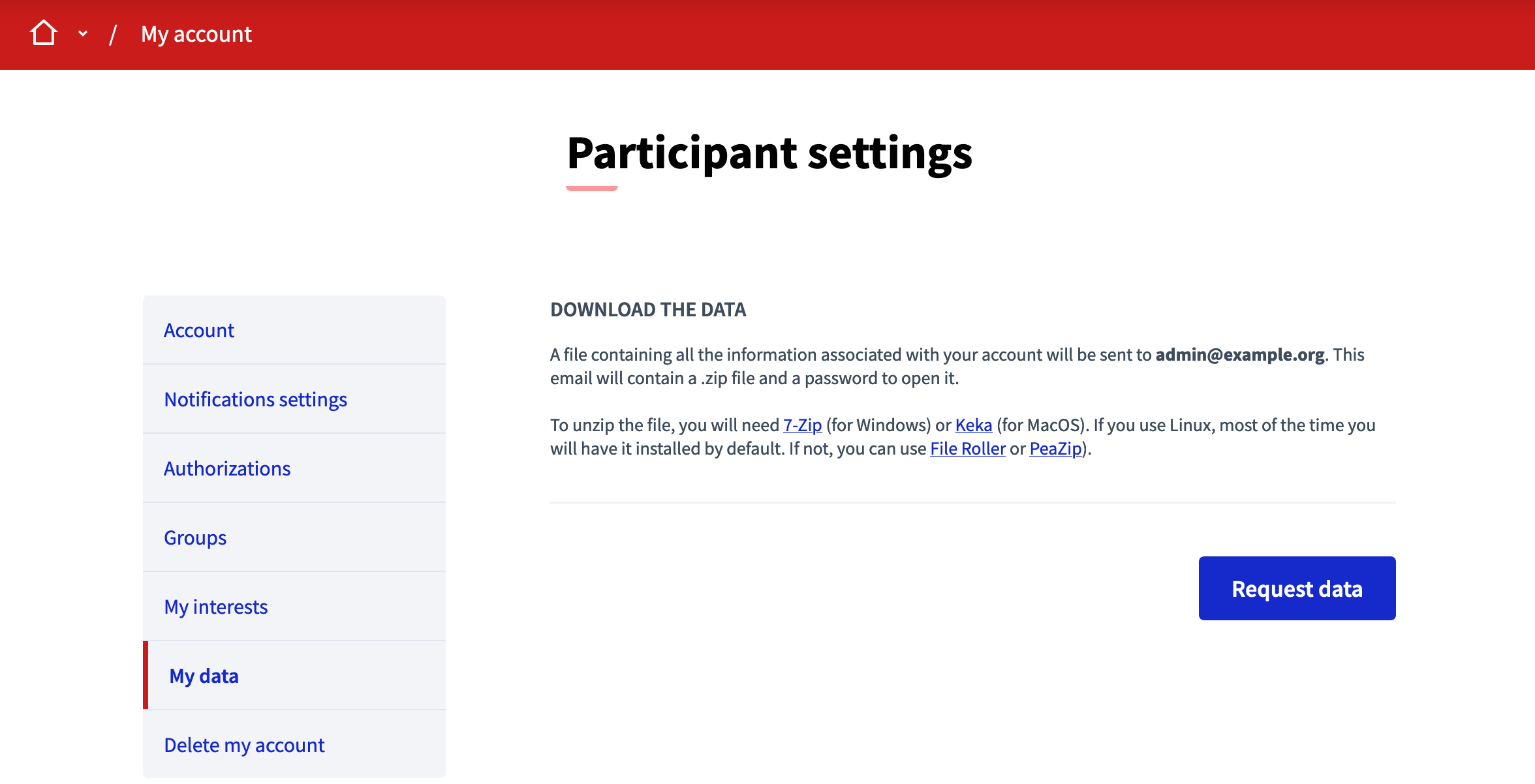Click the admin@example.org email text
This screenshot has height=784, width=1535.
[1239, 355]
